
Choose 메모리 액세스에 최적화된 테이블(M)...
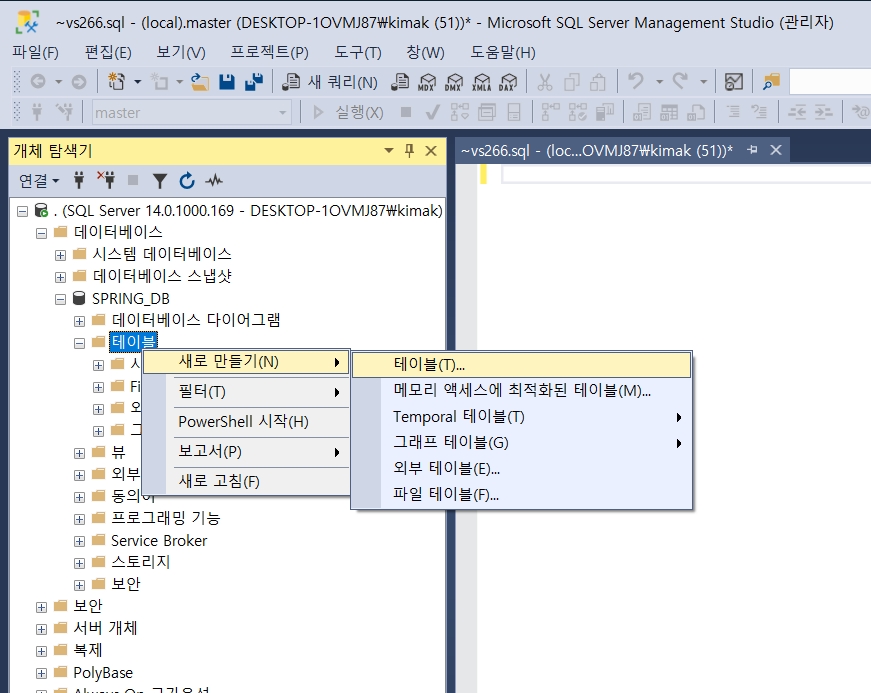(522, 390)
